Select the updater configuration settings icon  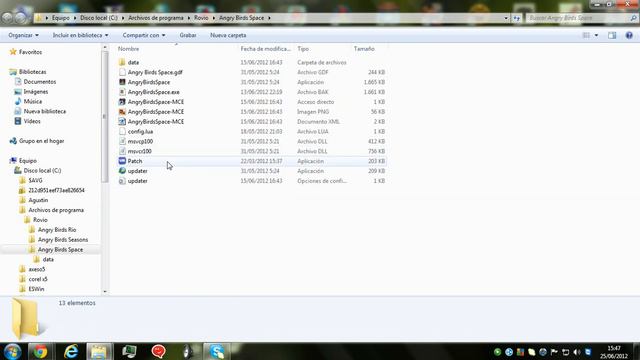coord(122,181)
